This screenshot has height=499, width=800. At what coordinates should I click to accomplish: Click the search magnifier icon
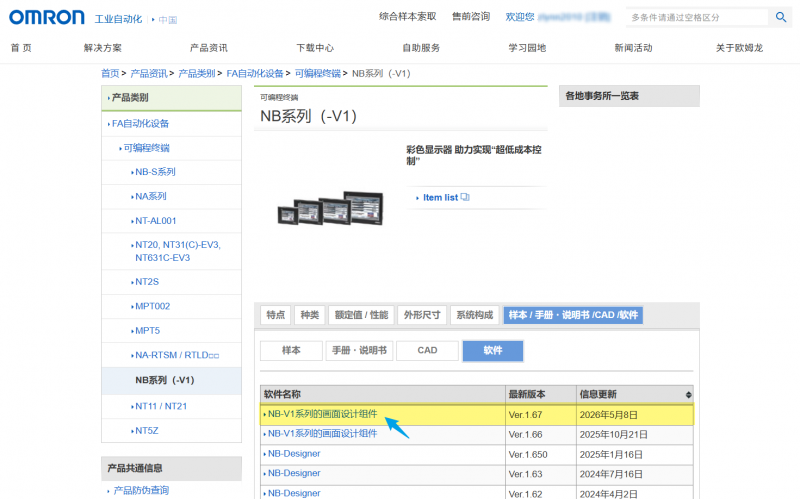coord(781,17)
